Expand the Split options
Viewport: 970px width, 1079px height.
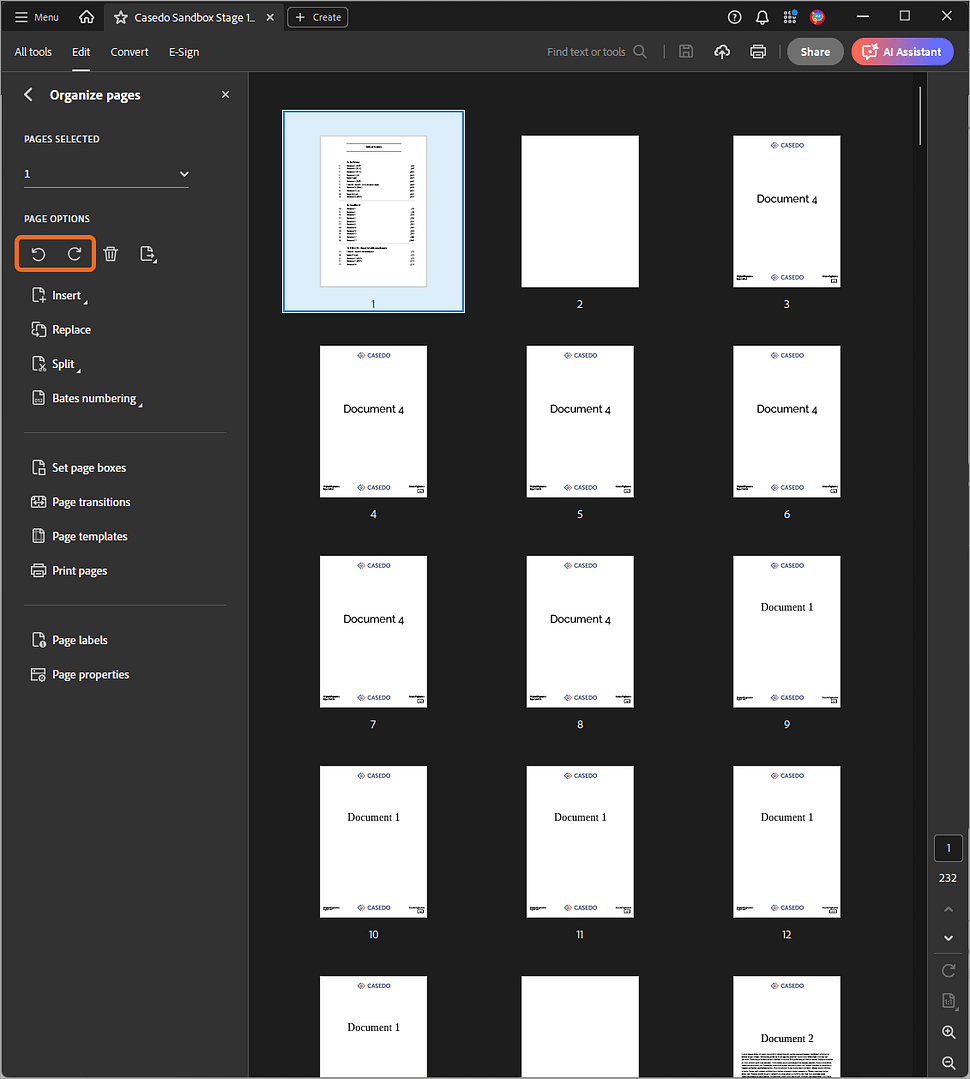(x=61, y=363)
